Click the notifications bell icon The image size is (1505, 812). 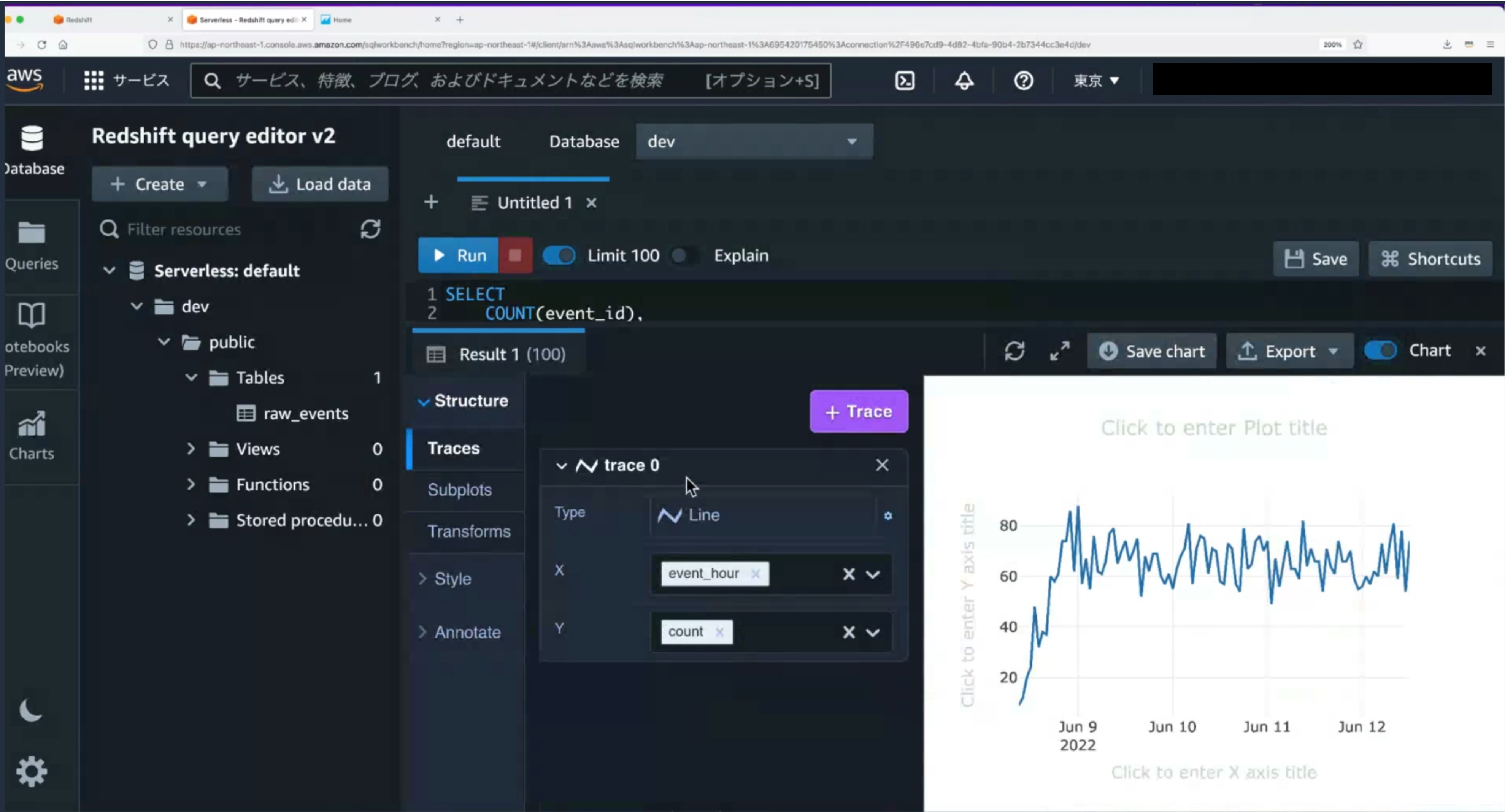(964, 80)
